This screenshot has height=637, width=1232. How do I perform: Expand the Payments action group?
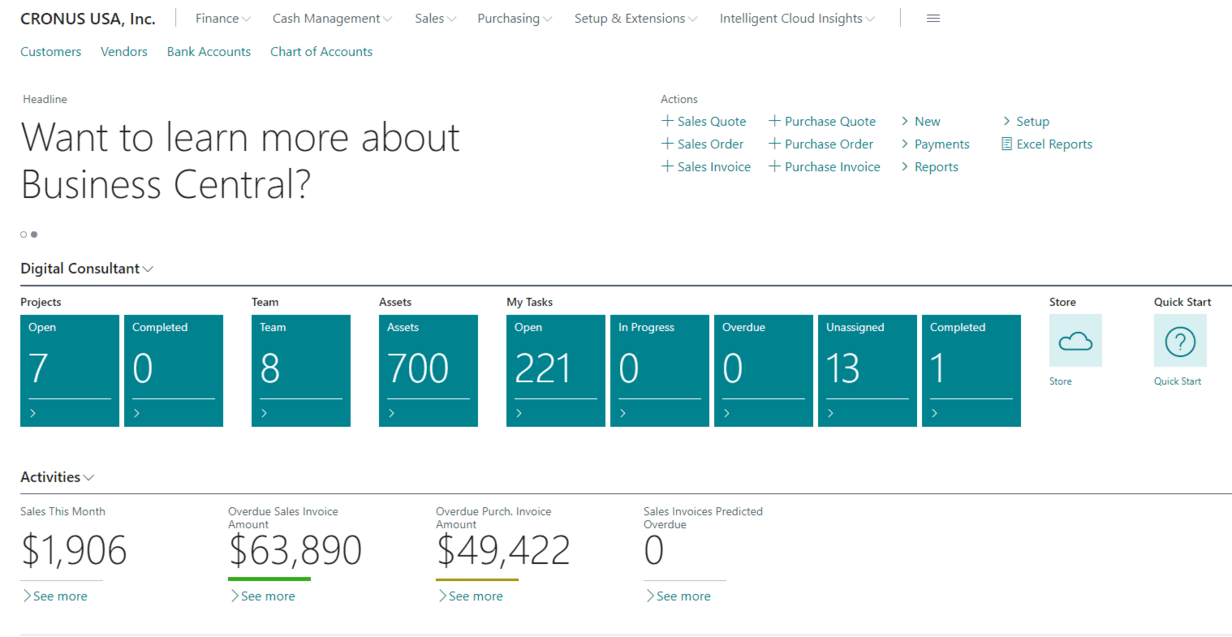tap(935, 144)
